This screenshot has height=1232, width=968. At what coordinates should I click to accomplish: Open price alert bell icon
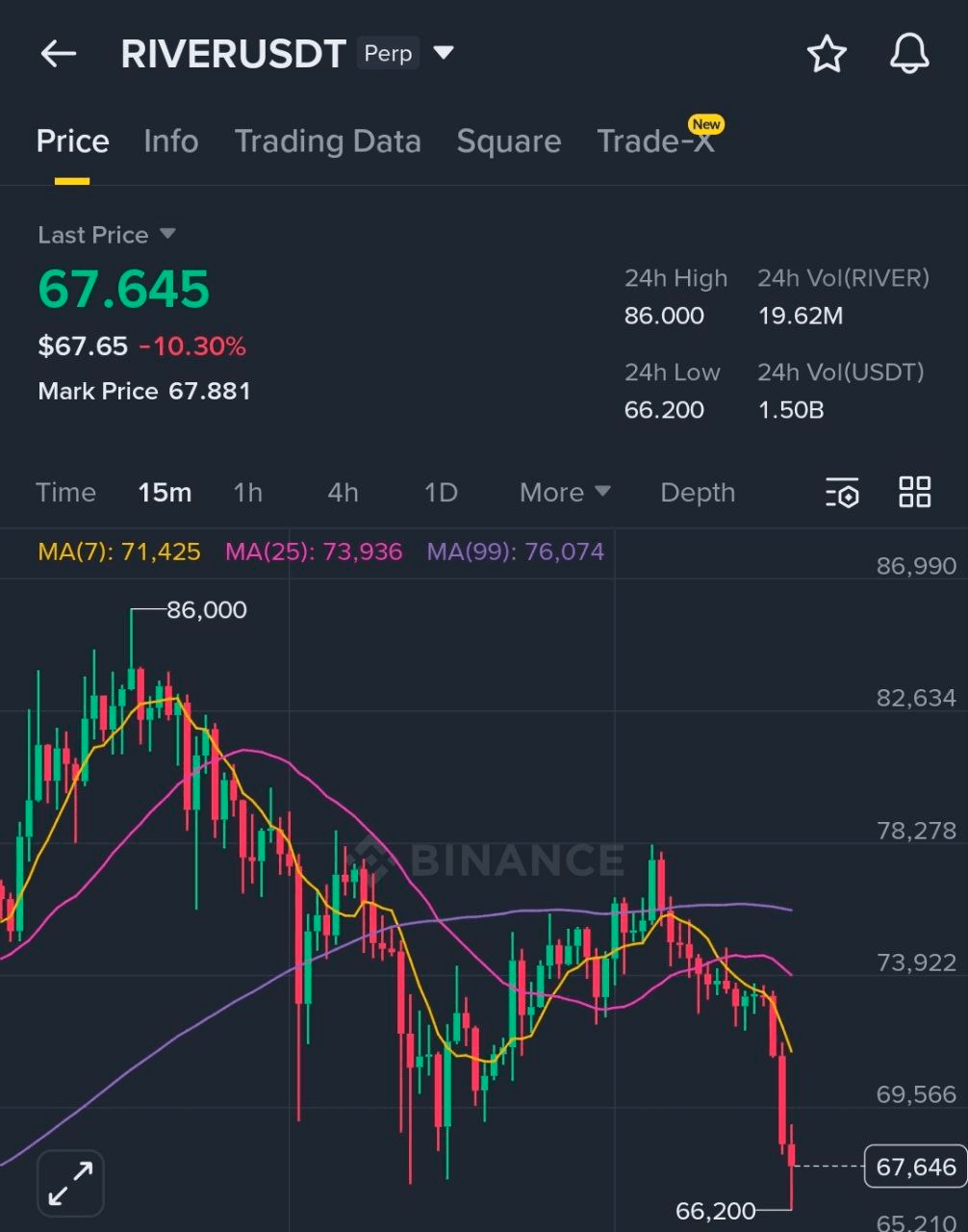point(908,54)
